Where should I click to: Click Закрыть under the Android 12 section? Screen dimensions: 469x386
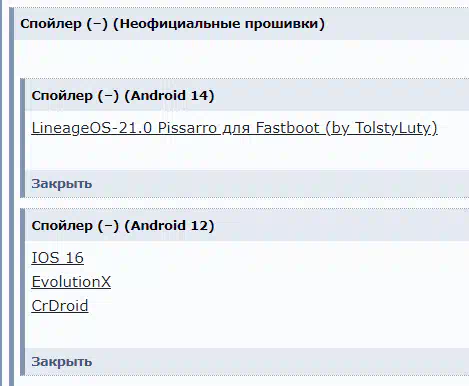pyautogui.click(x=62, y=362)
